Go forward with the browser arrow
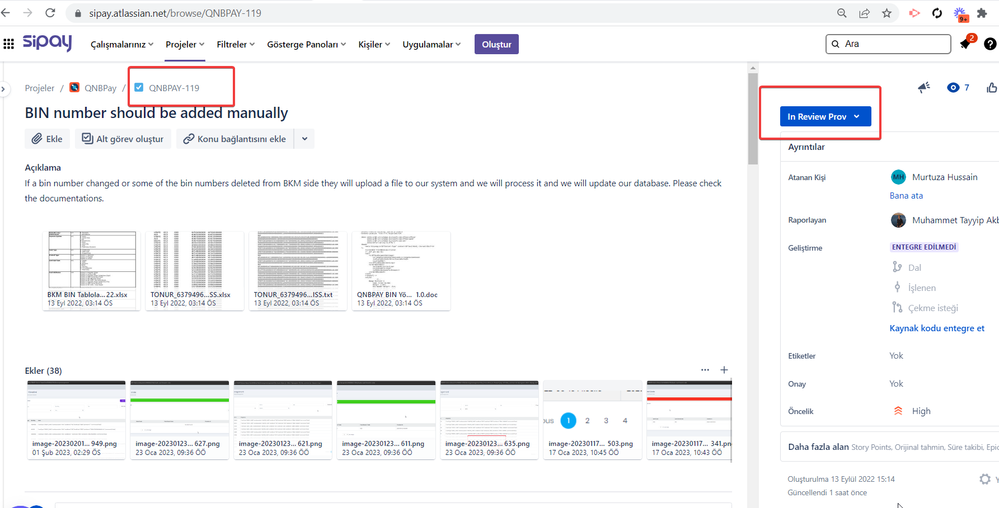The width and height of the screenshot is (999, 508). (x=28, y=13)
